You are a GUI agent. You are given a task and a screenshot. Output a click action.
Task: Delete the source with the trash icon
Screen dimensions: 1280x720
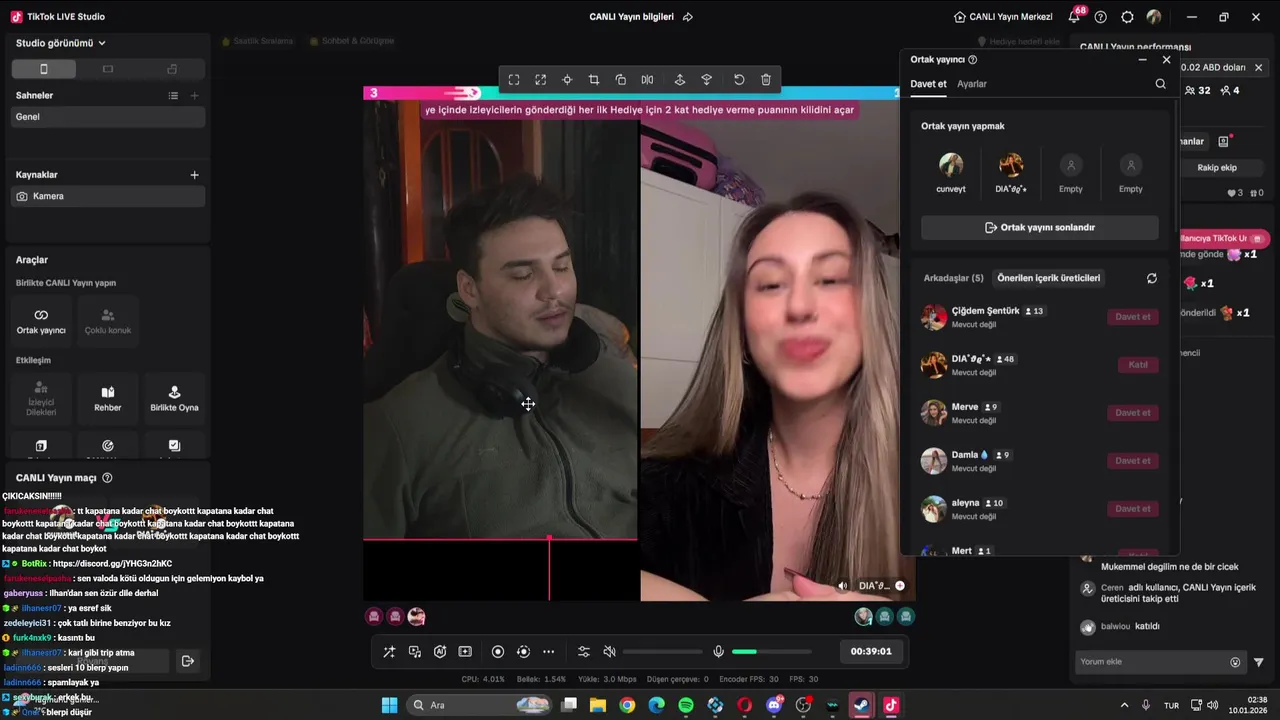point(766,80)
